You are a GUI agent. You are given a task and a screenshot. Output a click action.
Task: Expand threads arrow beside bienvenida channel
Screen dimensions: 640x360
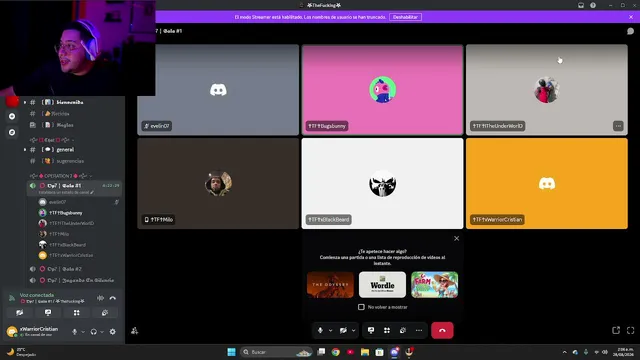tap(25, 102)
